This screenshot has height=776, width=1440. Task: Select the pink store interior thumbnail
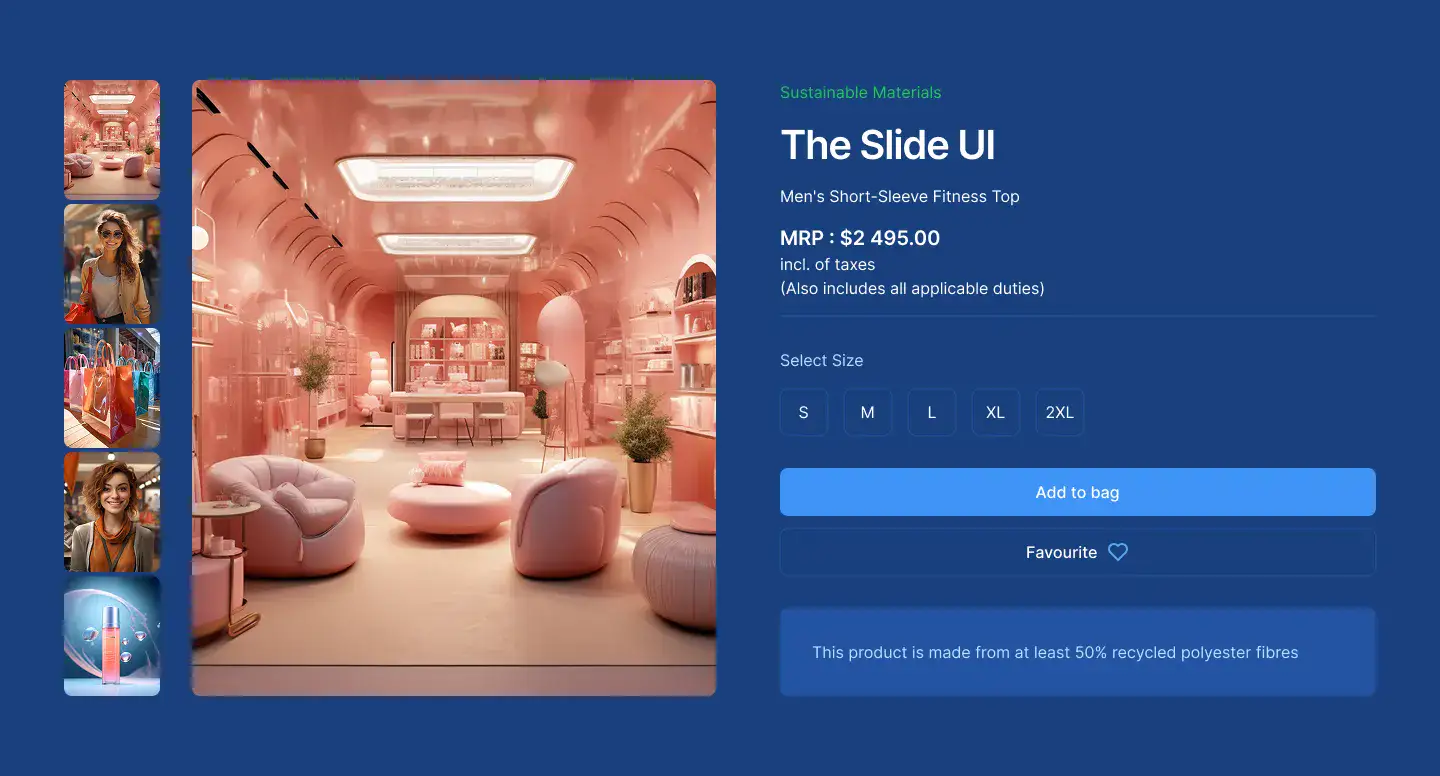click(x=112, y=140)
